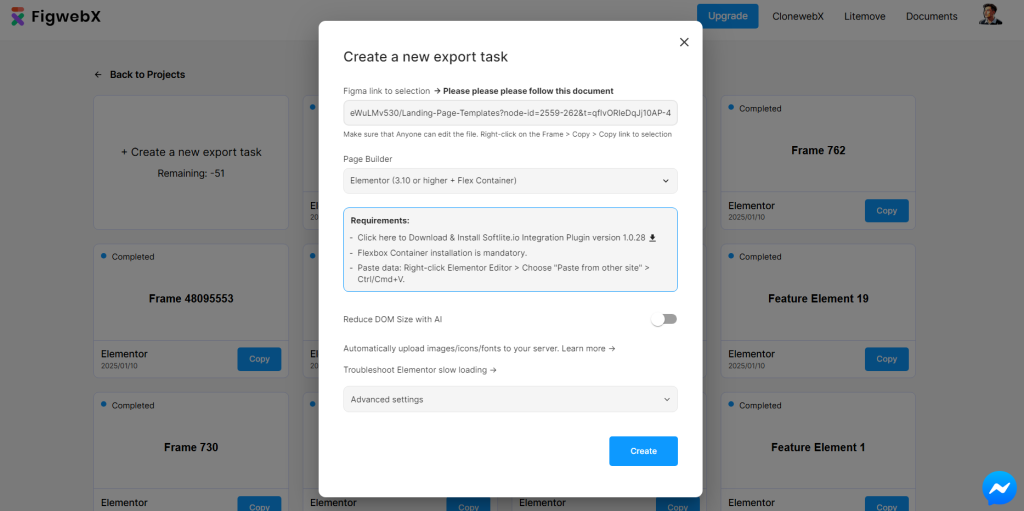Click the 'Requirements:' heading

pyautogui.click(x=380, y=221)
